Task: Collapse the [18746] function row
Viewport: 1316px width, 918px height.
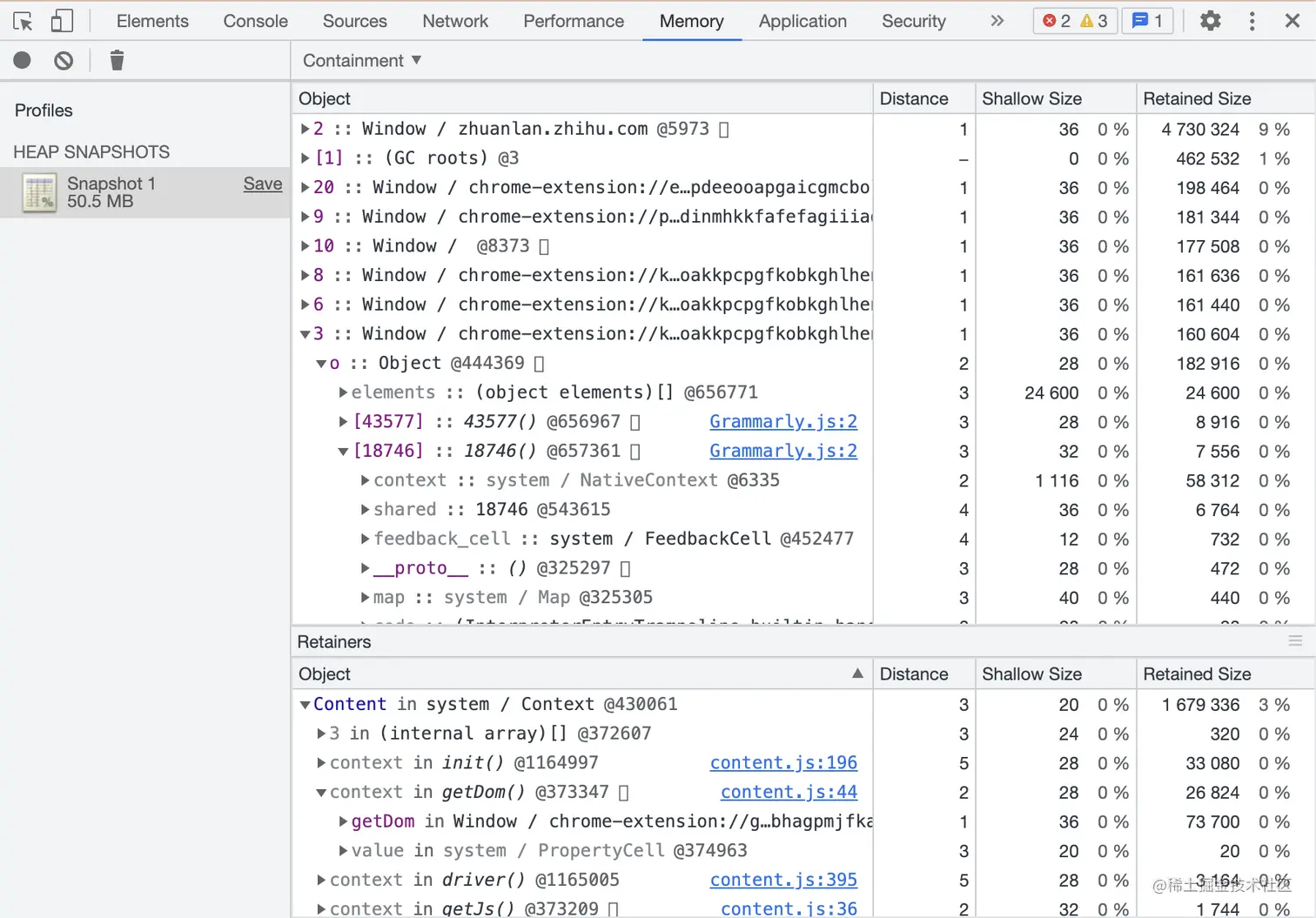Action: pos(344,452)
